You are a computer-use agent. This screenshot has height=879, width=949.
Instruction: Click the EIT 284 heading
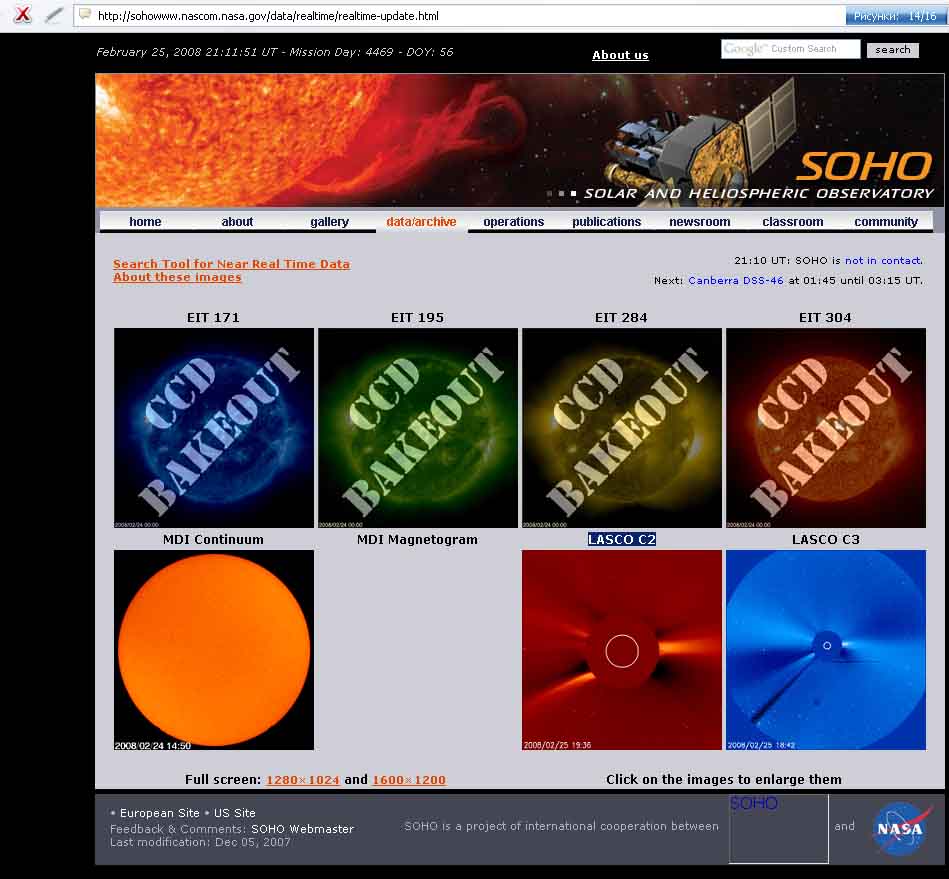(621, 318)
